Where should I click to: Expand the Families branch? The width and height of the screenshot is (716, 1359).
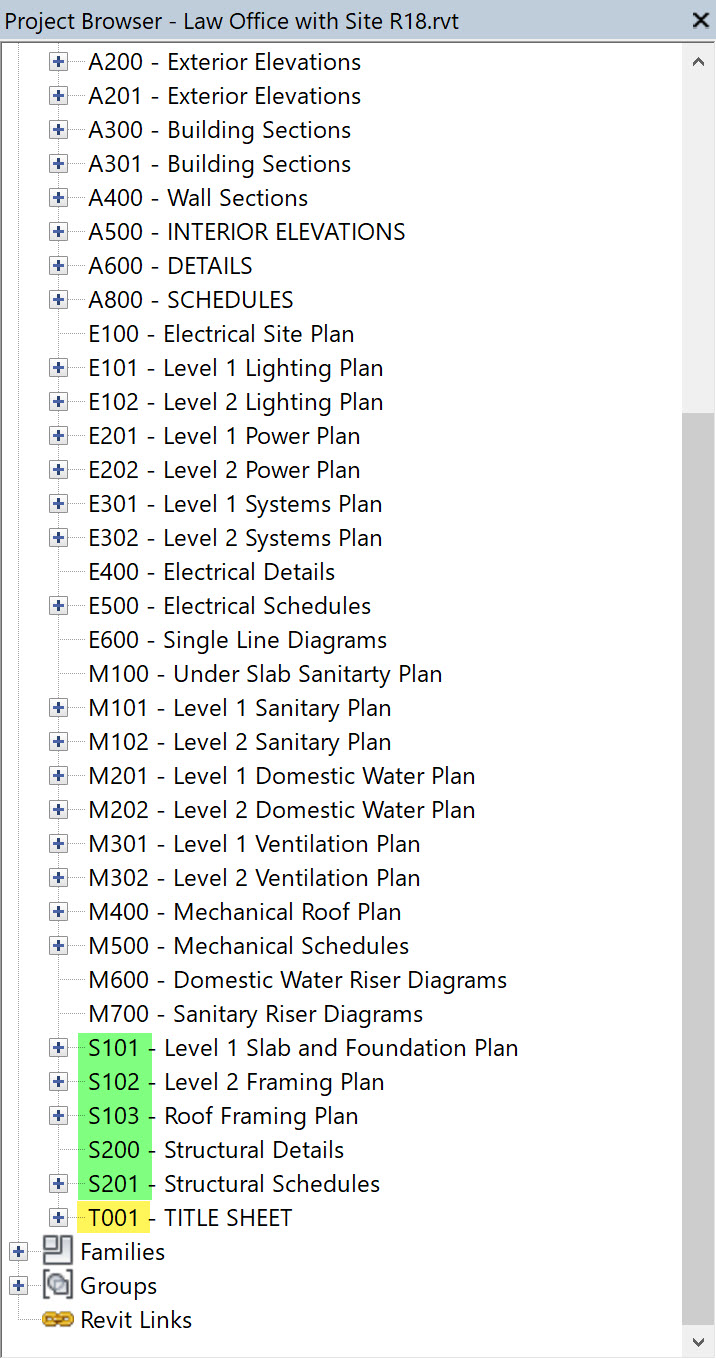pos(18,1251)
